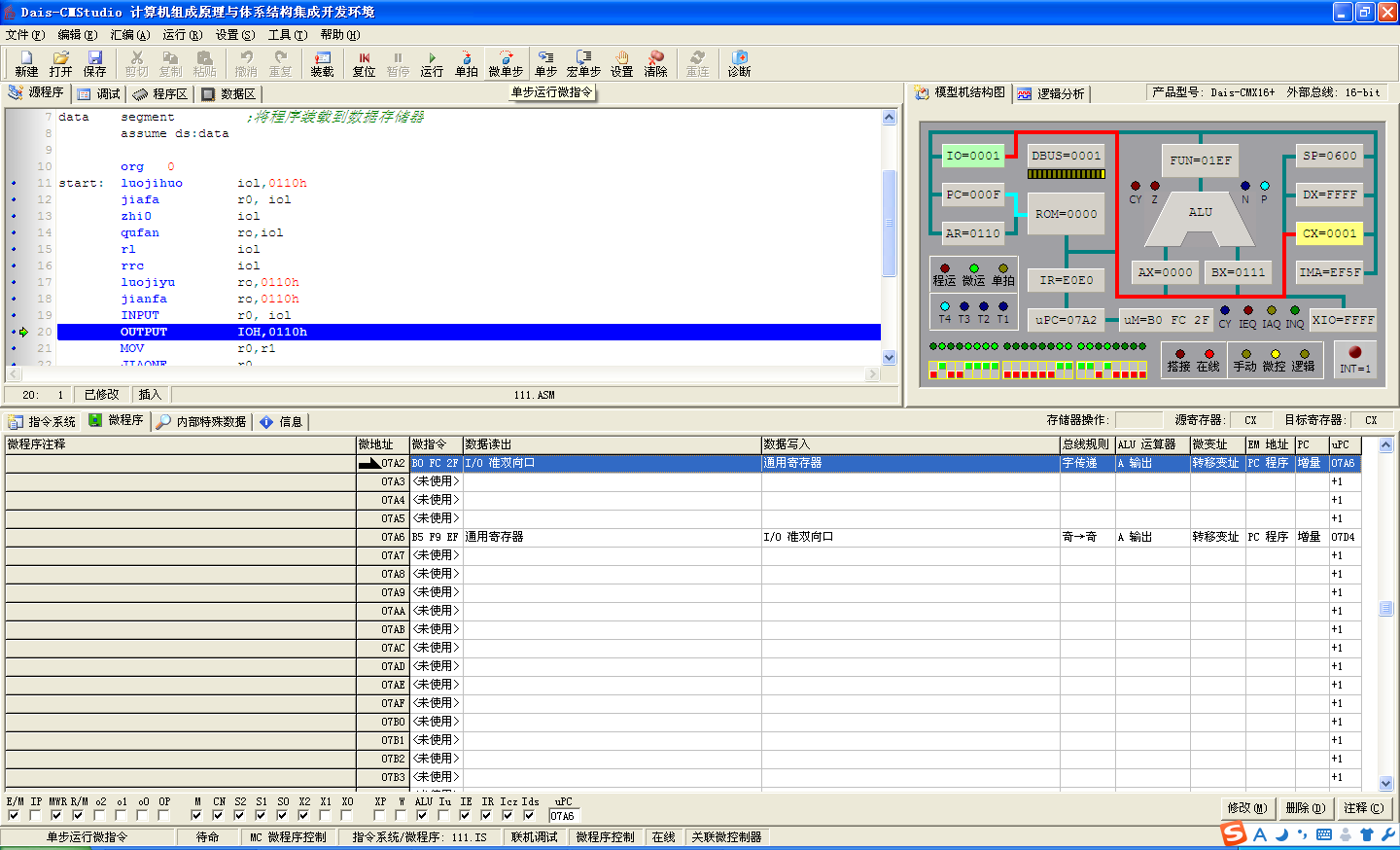This screenshot has width=1400, height=850.
Task: Toggle the ALU checkbox
Action: tap(422, 816)
